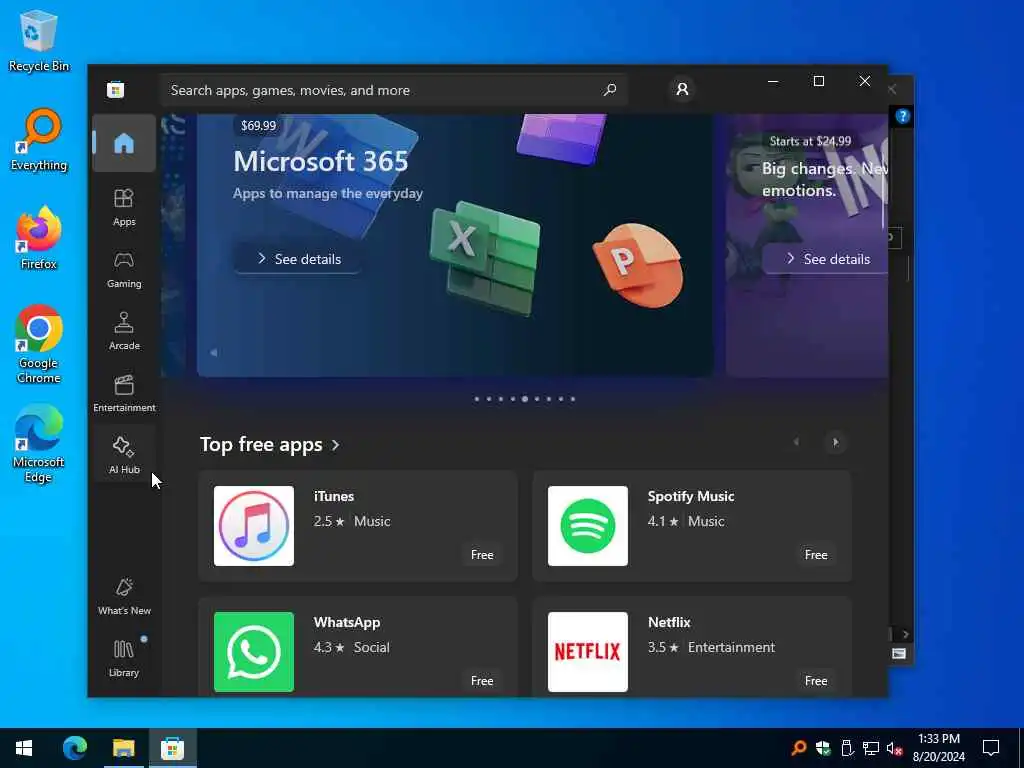Image resolution: width=1024 pixels, height=768 pixels.
Task: Go to the Gaming section
Action: point(124,269)
